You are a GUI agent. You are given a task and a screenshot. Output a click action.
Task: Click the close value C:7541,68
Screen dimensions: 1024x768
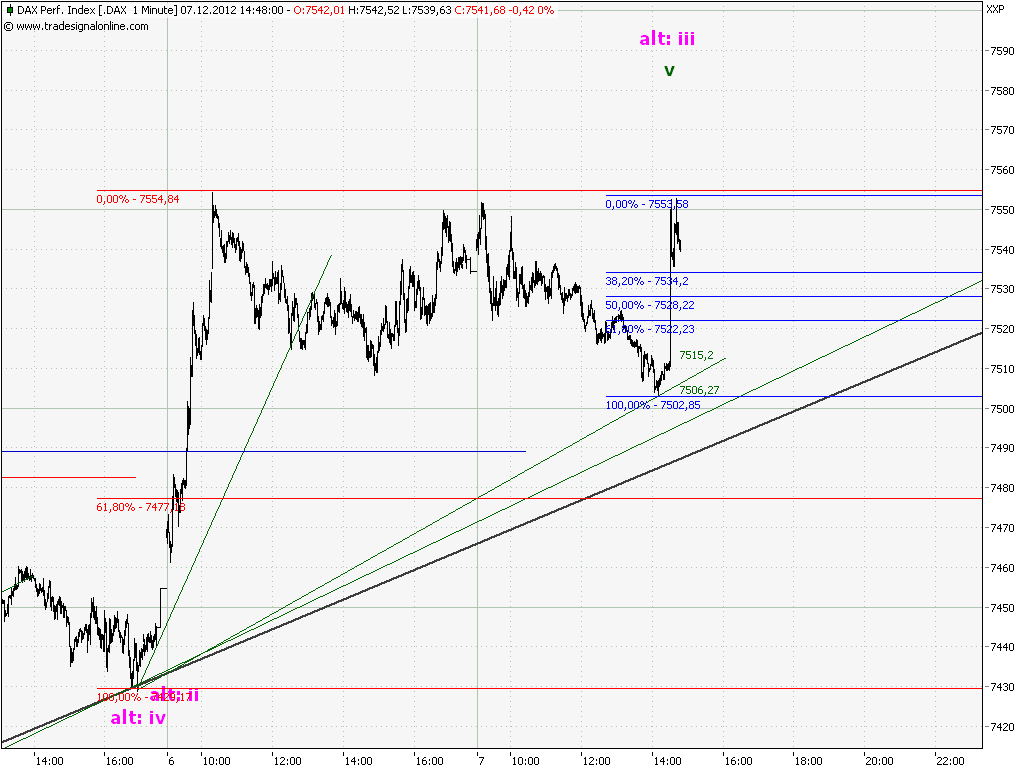coord(480,10)
